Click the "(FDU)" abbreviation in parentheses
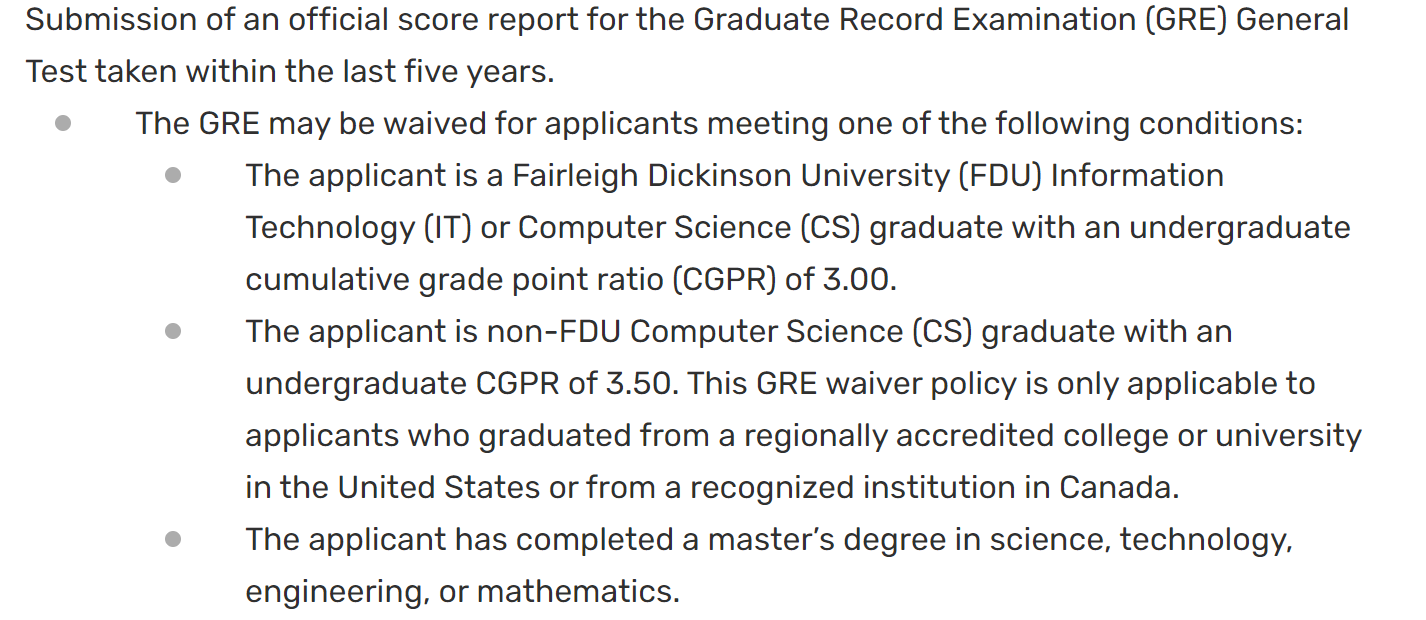This screenshot has height=620, width=1426. (x=1000, y=176)
